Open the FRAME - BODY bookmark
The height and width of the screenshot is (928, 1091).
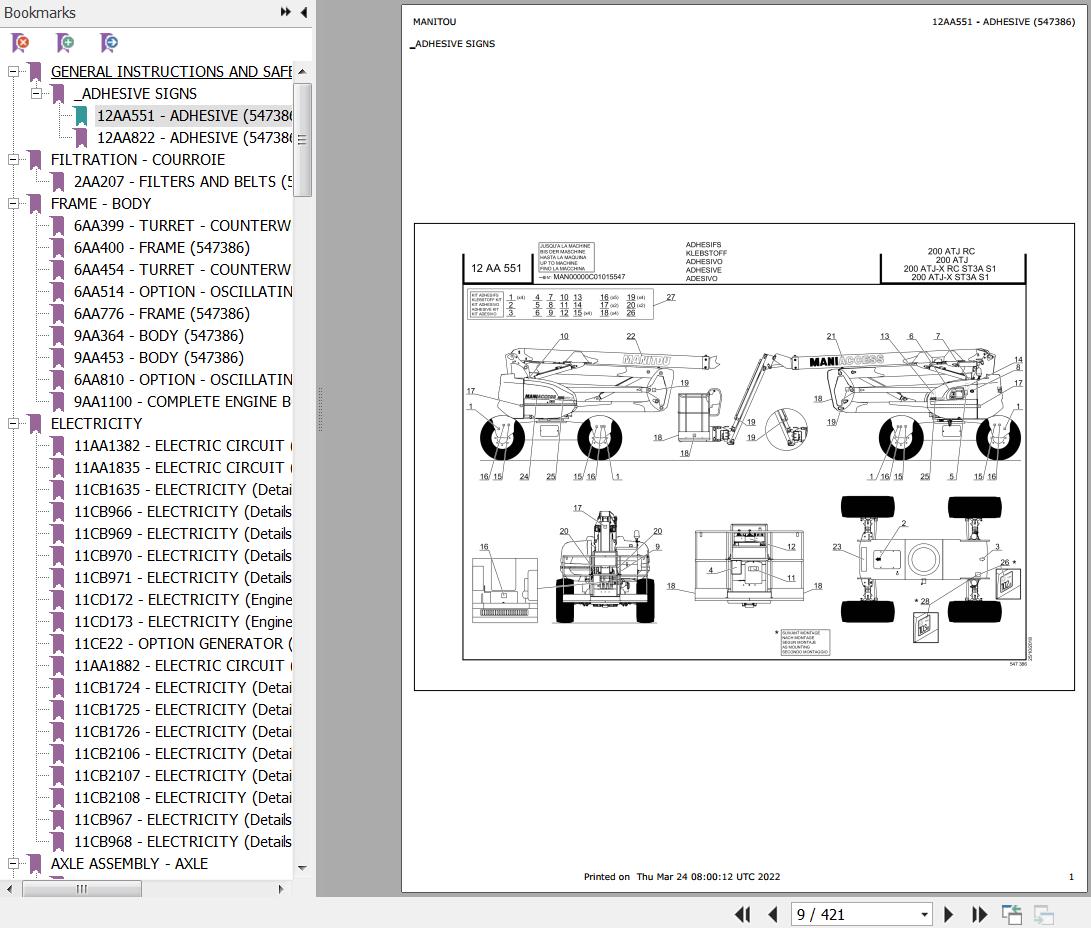[101, 204]
